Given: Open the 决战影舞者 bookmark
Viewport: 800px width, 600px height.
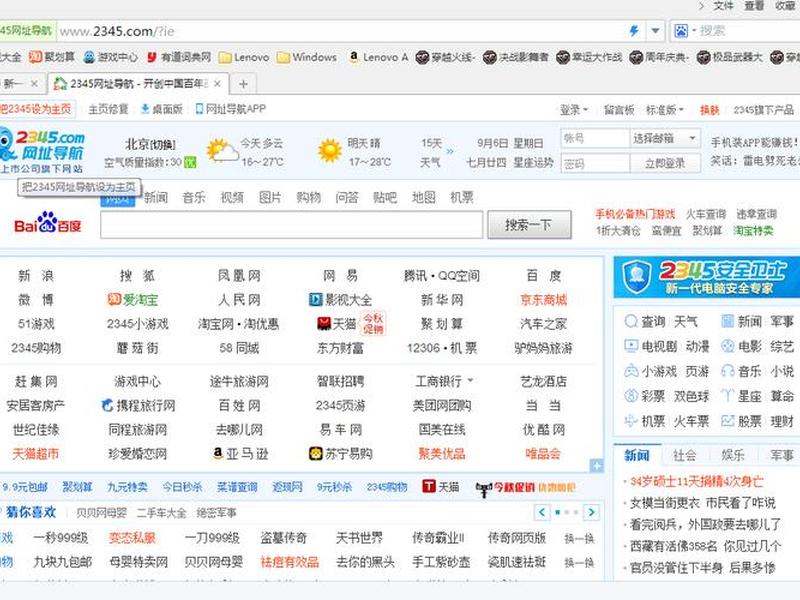Looking at the screenshot, I should [x=515, y=57].
